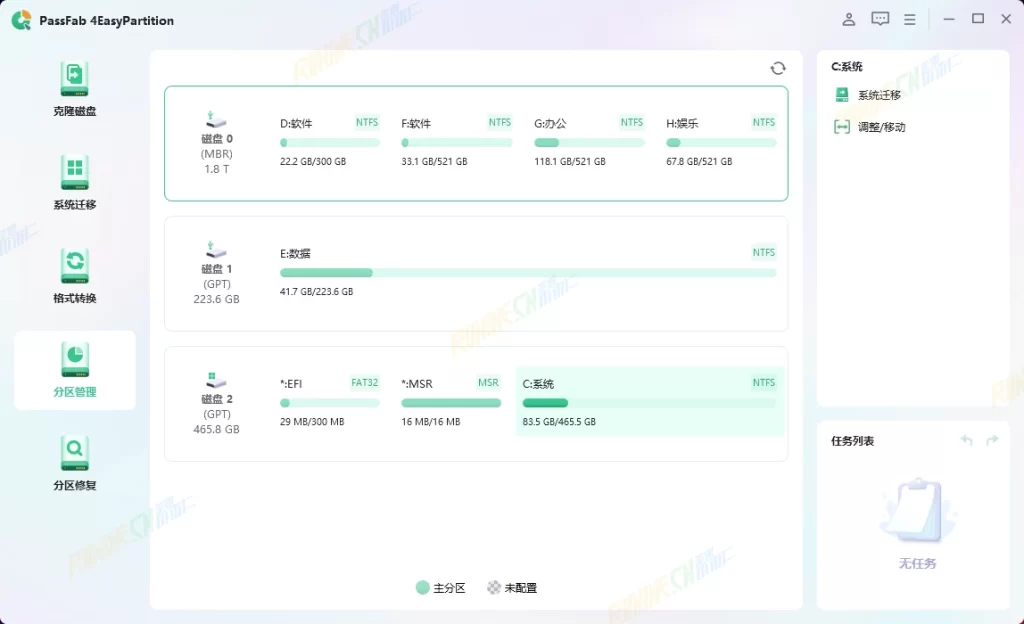Select the H:娱乐 partition
The height and width of the screenshot is (624, 1024).
[x=720, y=142]
